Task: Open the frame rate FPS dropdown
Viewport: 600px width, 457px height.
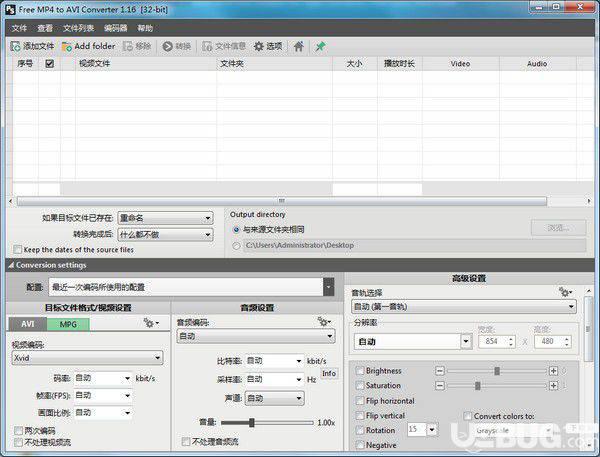Action: tap(103, 395)
